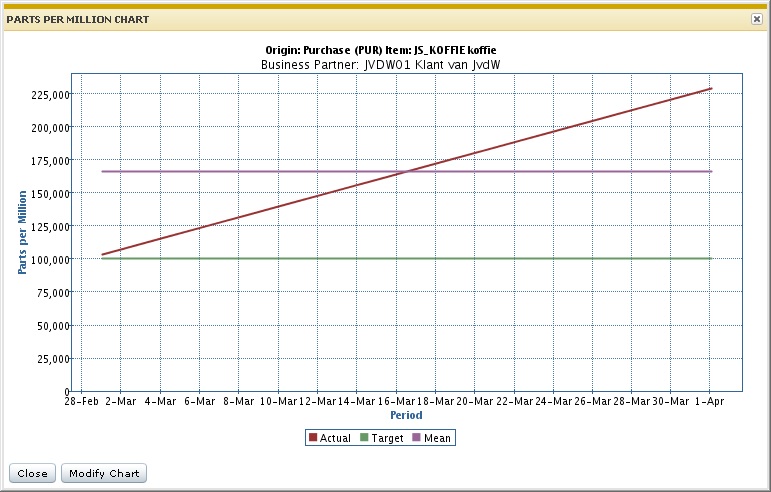Click the 1-Apr tick label on the x-axis
Image resolution: width=771 pixels, height=492 pixels.
coord(709,400)
